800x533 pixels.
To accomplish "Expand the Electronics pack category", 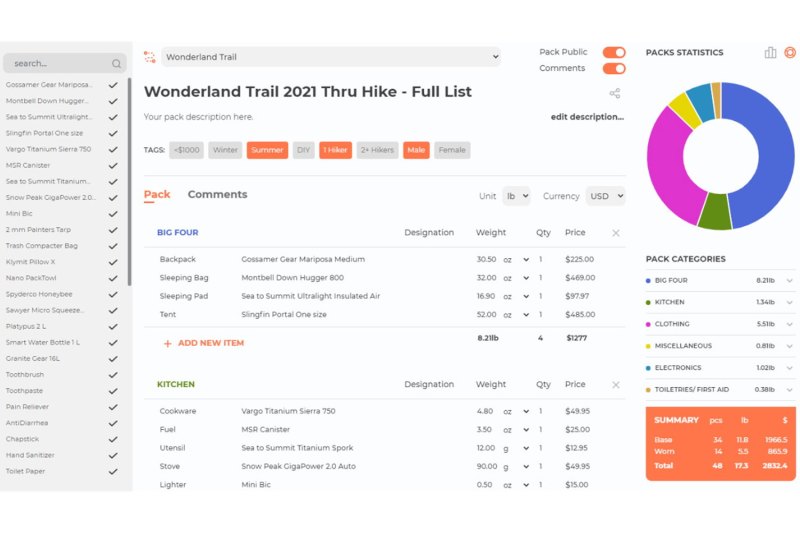I will 789,368.
